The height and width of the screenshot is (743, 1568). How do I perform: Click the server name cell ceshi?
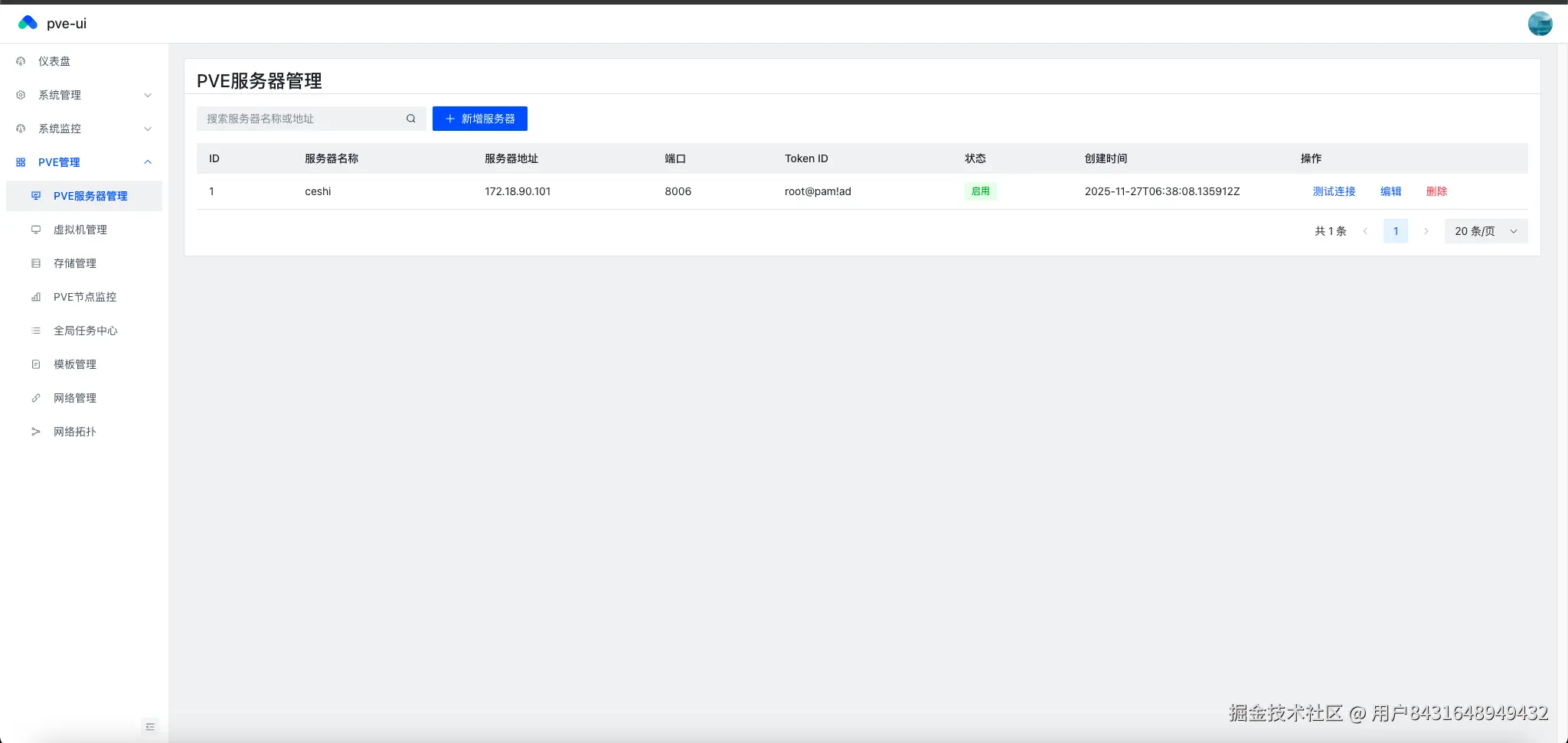click(x=318, y=191)
